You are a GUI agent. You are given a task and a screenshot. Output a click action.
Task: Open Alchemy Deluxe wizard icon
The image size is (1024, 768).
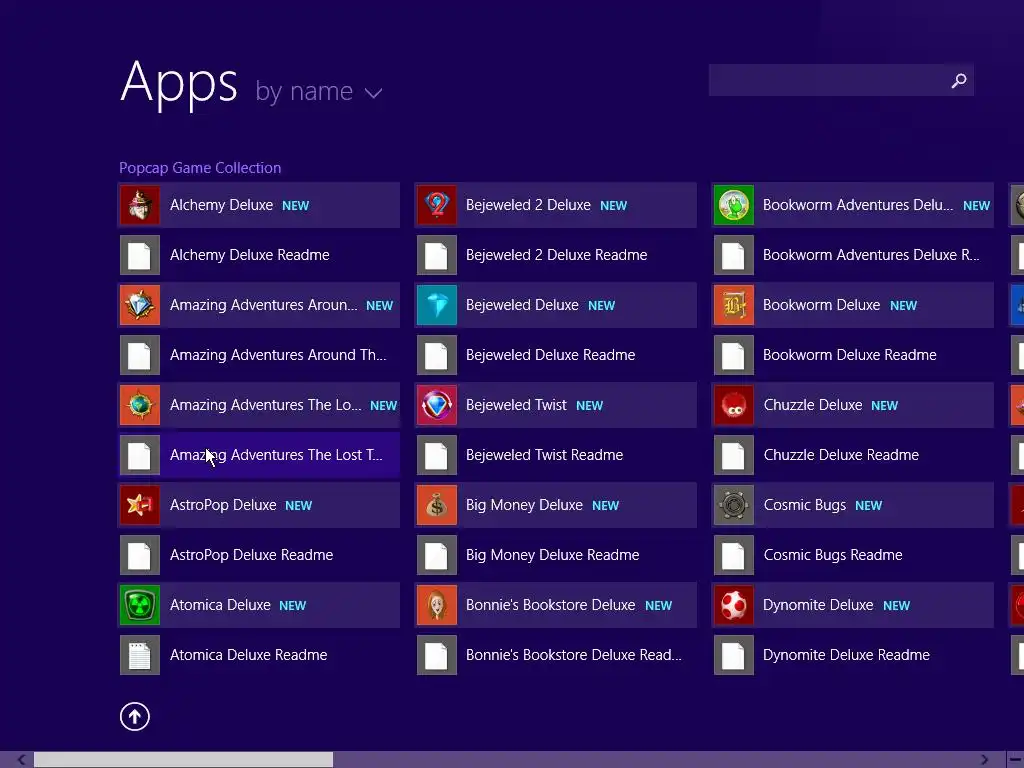140,205
